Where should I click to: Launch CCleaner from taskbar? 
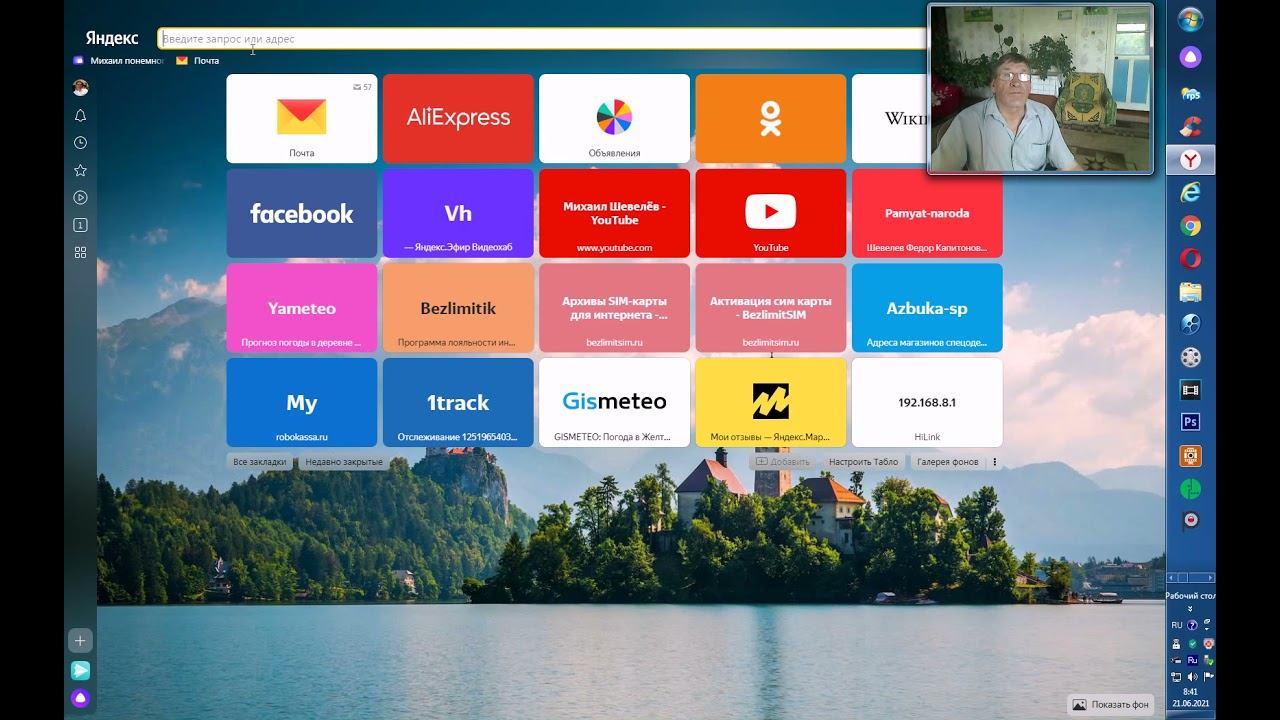coord(1190,127)
